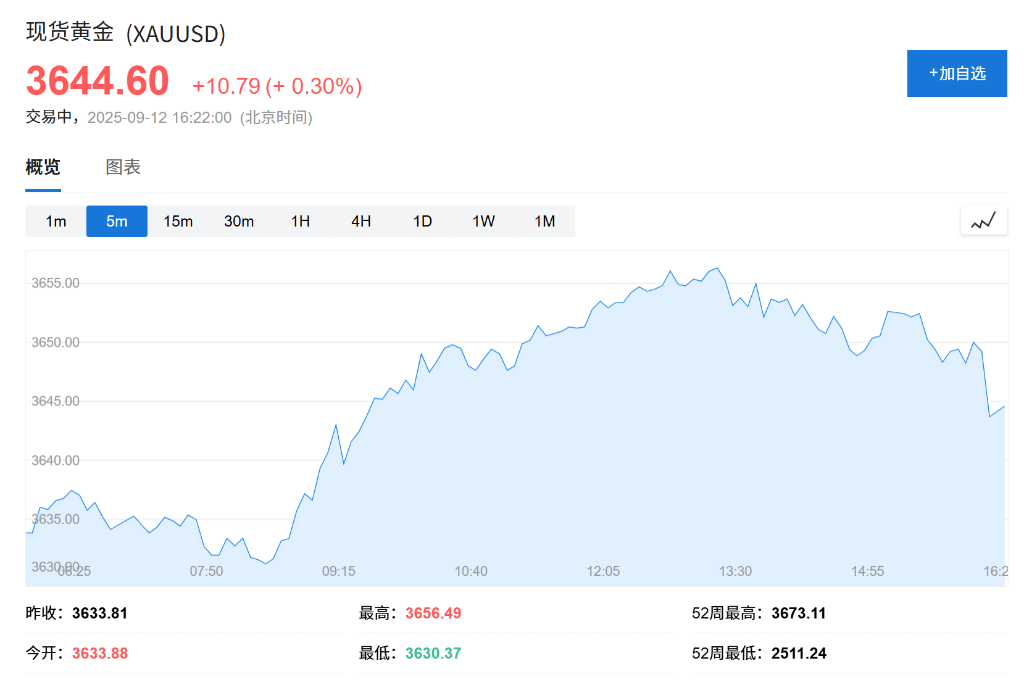Click the current price 3644.60
1024x696 pixels.
(x=97, y=80)
